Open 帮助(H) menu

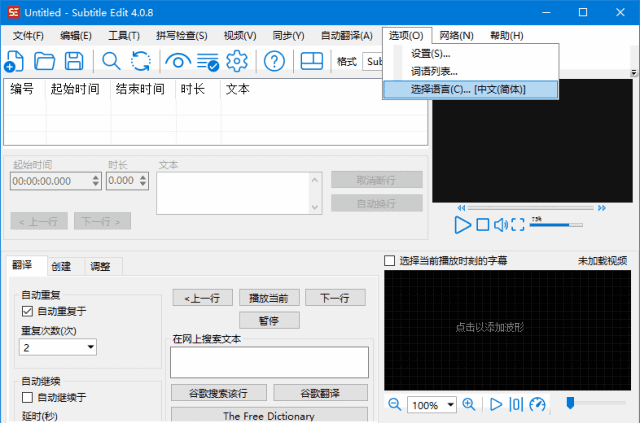507,36
